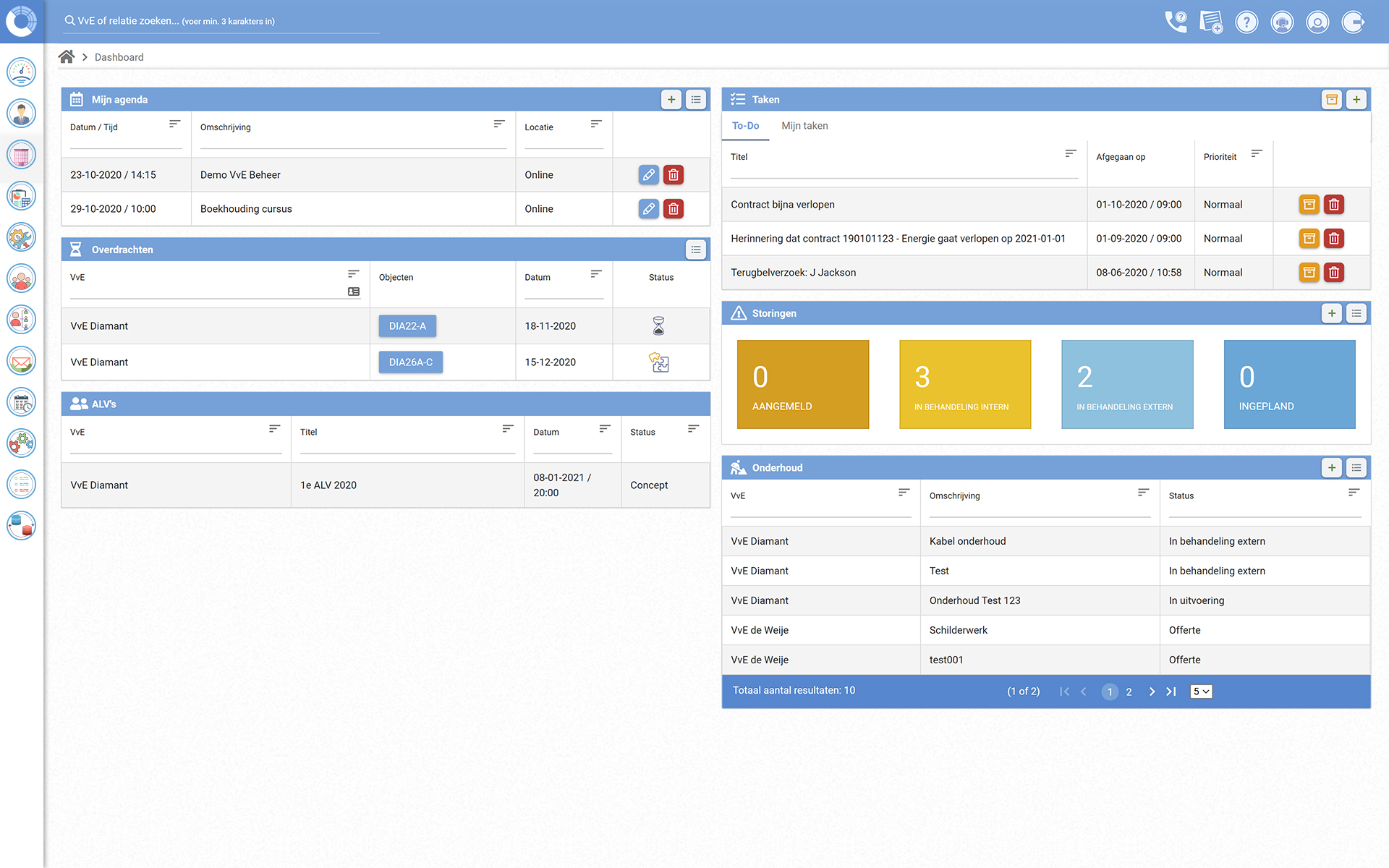The width and height of the screenshot is (1389, 868).
Task: Sort the Overdrachten table by Datum
Action: [x=595, y=274]
